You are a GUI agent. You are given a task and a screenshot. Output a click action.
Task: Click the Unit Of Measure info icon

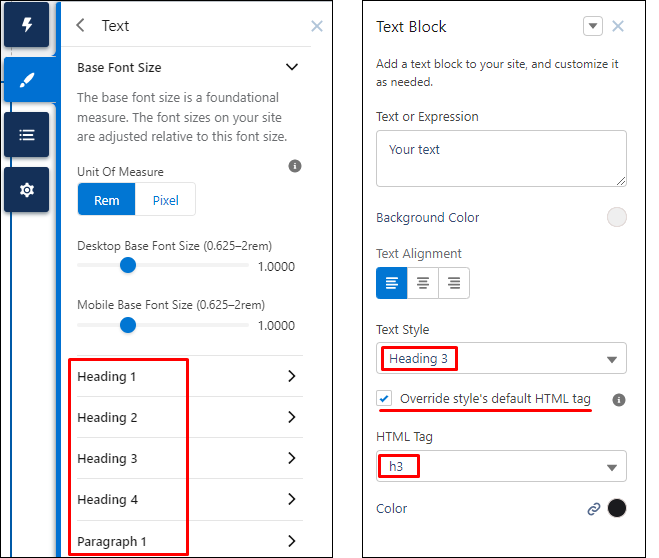tap(295, 166)
